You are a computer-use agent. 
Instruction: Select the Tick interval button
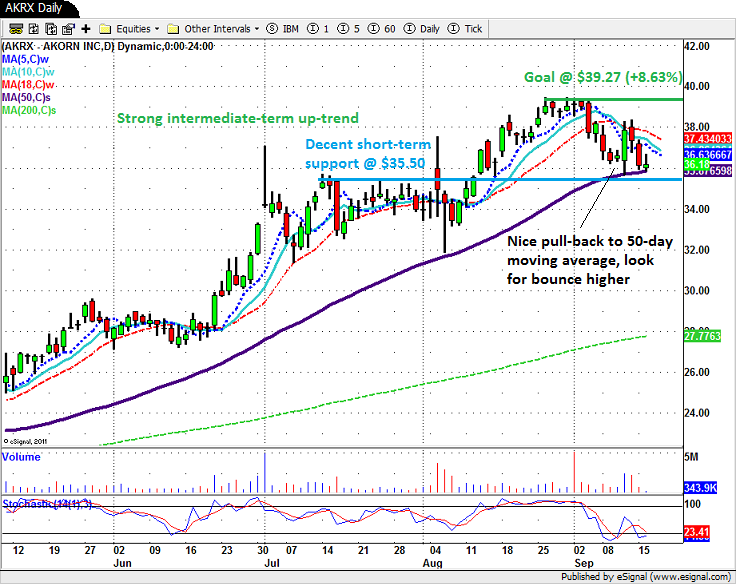465,29
